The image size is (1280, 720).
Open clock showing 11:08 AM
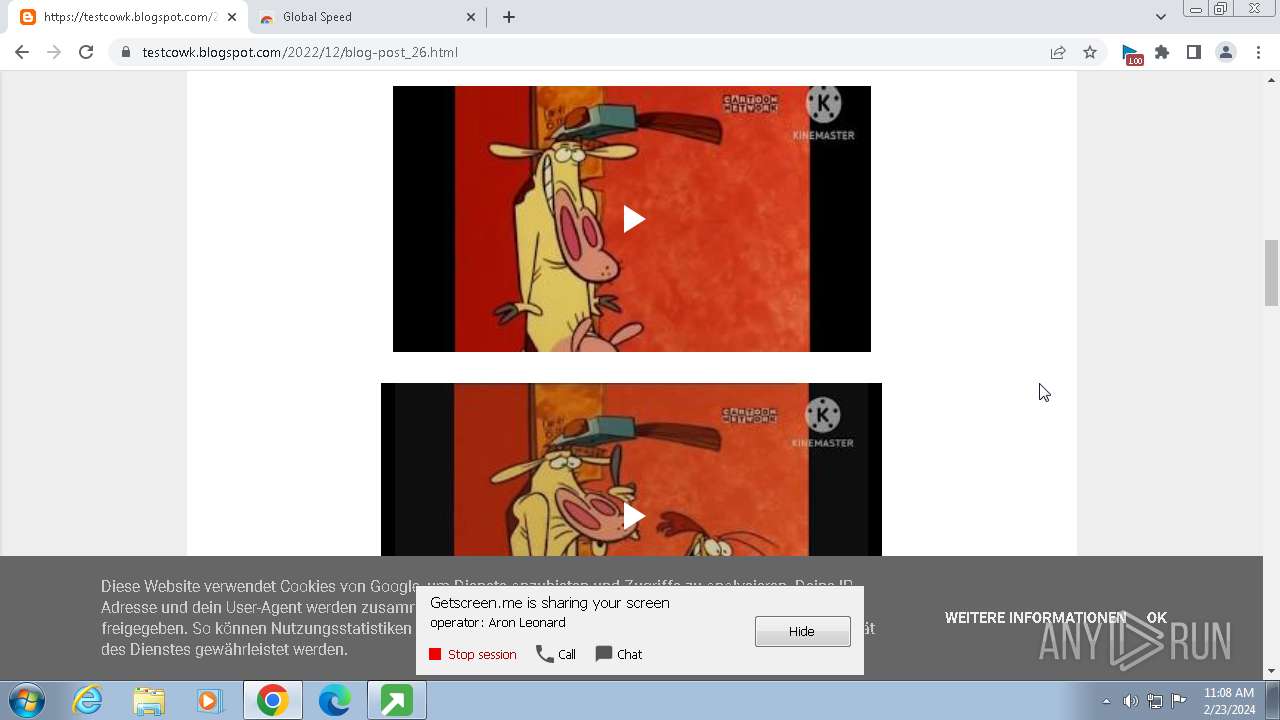1229,693
